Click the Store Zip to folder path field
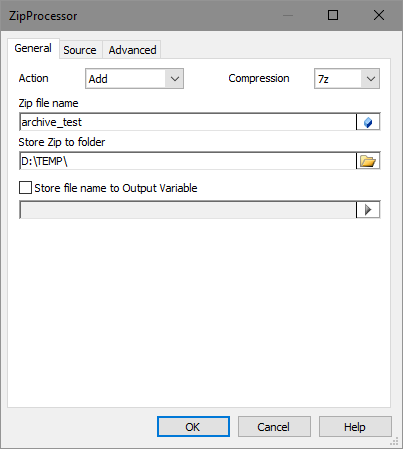403x449 pixels. coord(188,161)
